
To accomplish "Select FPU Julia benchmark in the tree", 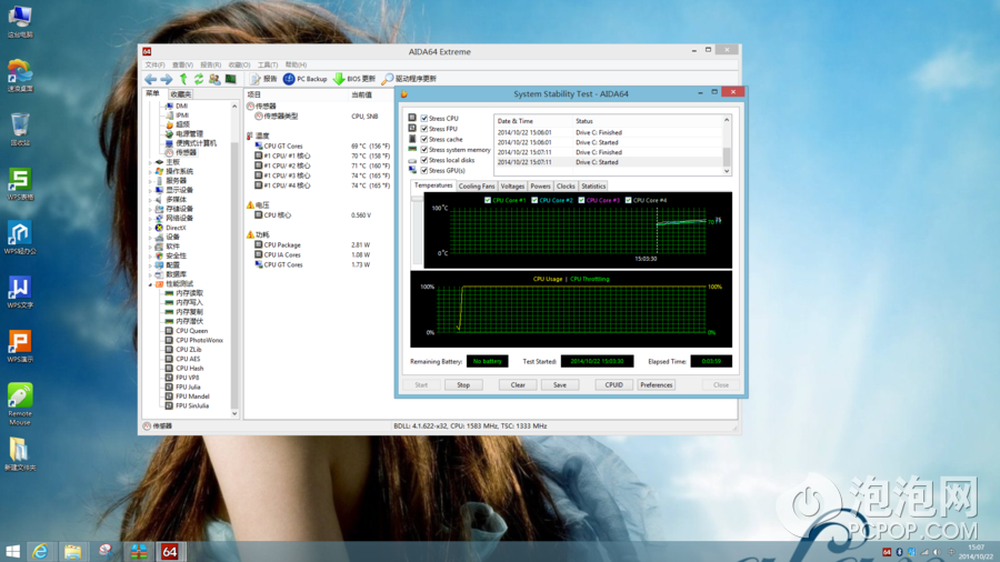I will tap(183, 387).
